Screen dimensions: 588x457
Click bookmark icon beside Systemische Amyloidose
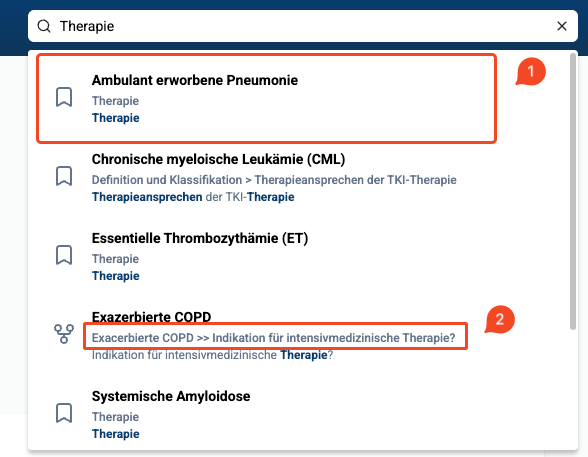coord(64,413)
